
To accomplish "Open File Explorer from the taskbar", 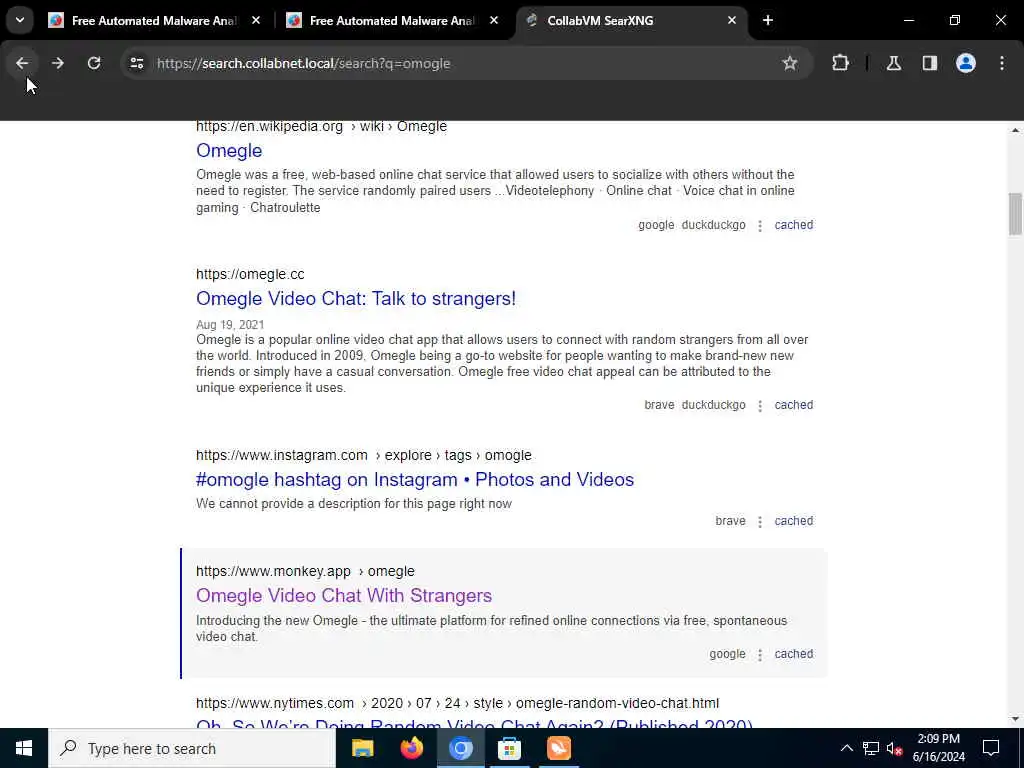I will point(362,748).
